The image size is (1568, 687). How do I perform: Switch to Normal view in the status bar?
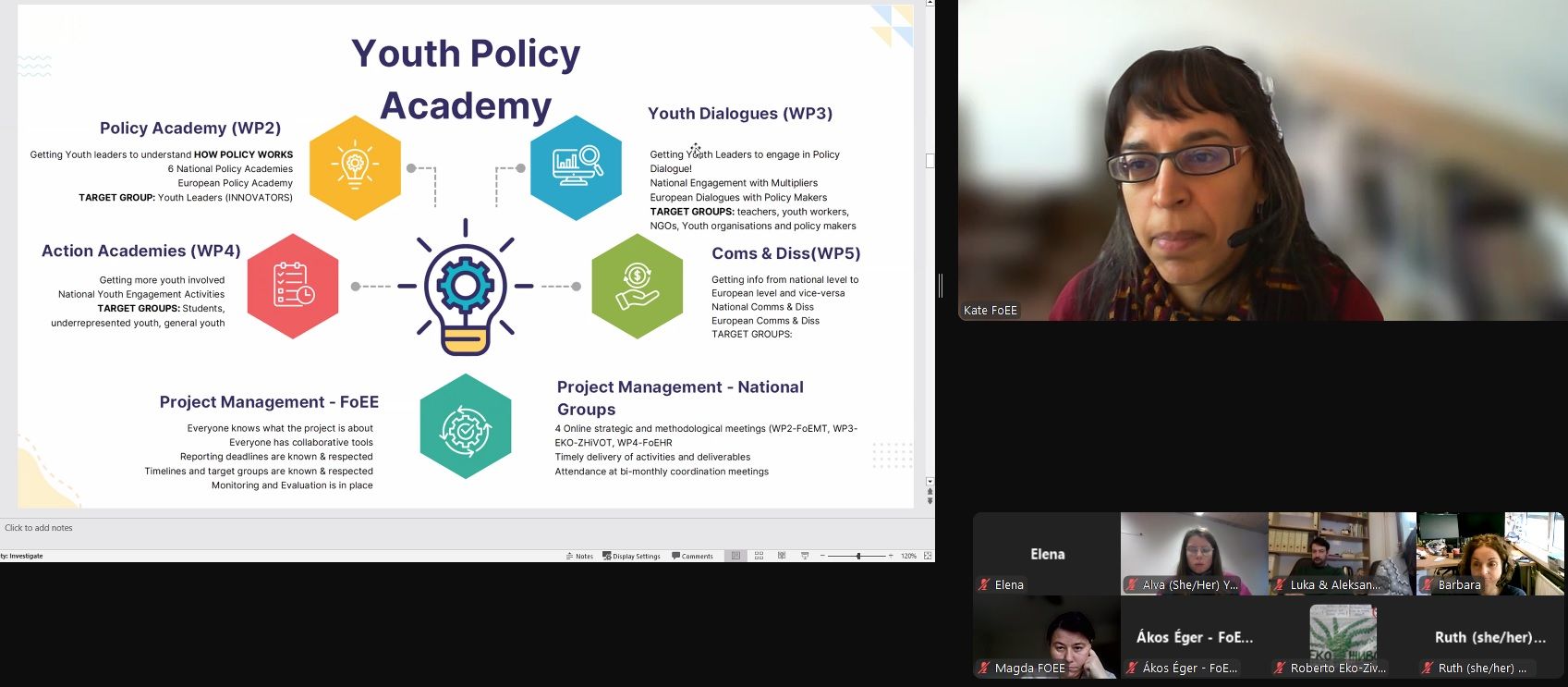tap(735, 556)
